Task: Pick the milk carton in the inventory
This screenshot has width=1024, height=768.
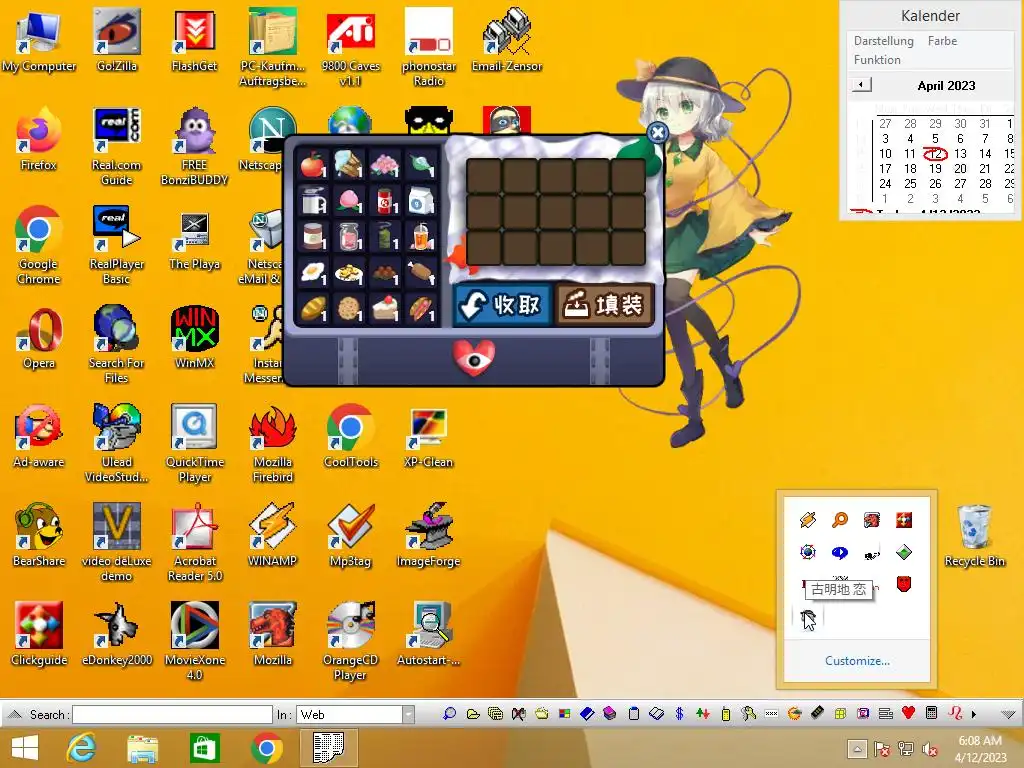Action: (421, 200)
